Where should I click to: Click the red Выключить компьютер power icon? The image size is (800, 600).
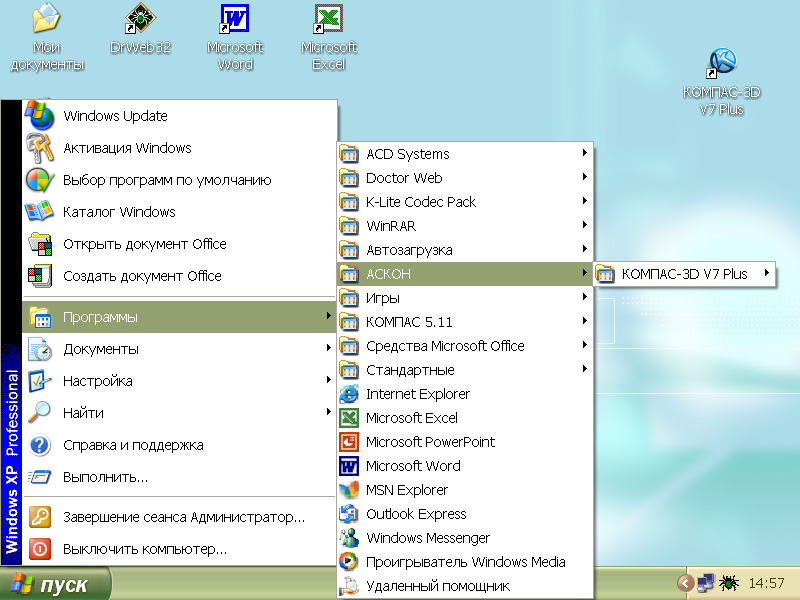(x=40, y=549)
